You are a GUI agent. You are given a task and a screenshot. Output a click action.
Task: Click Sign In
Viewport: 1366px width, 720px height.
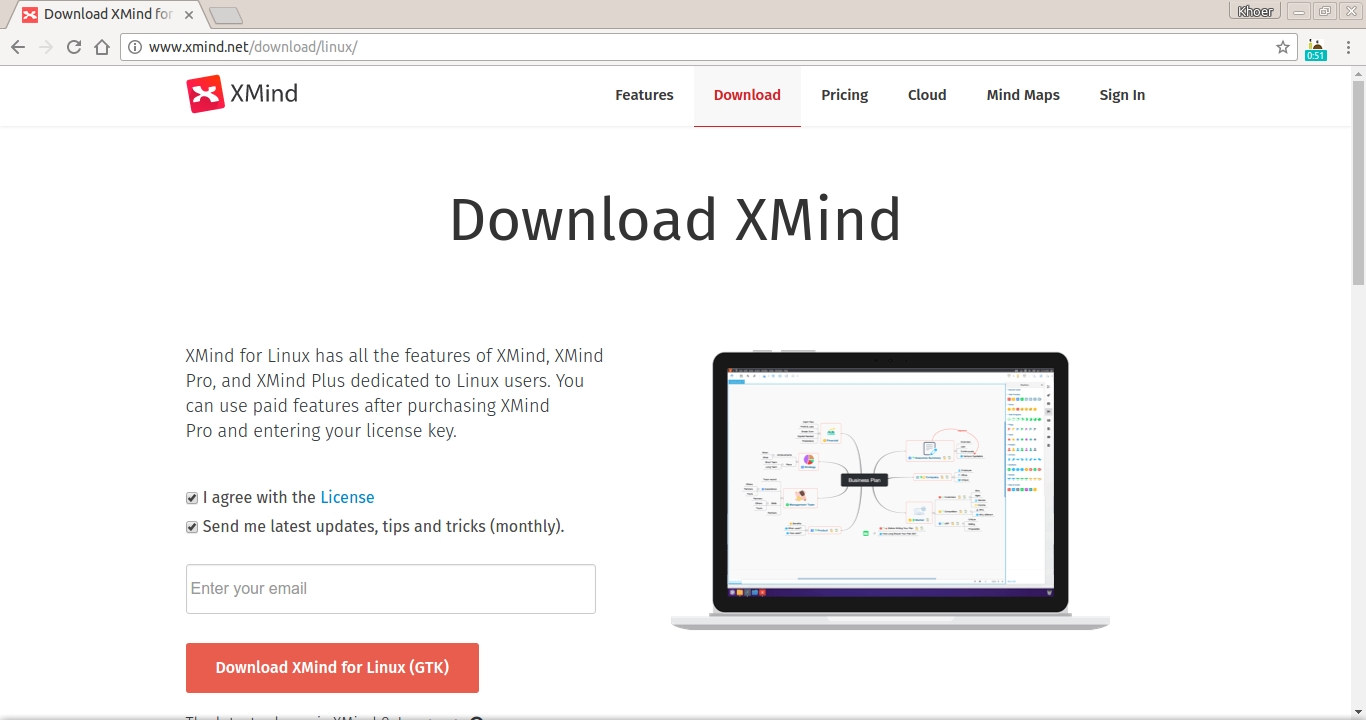click(1122, 95)
